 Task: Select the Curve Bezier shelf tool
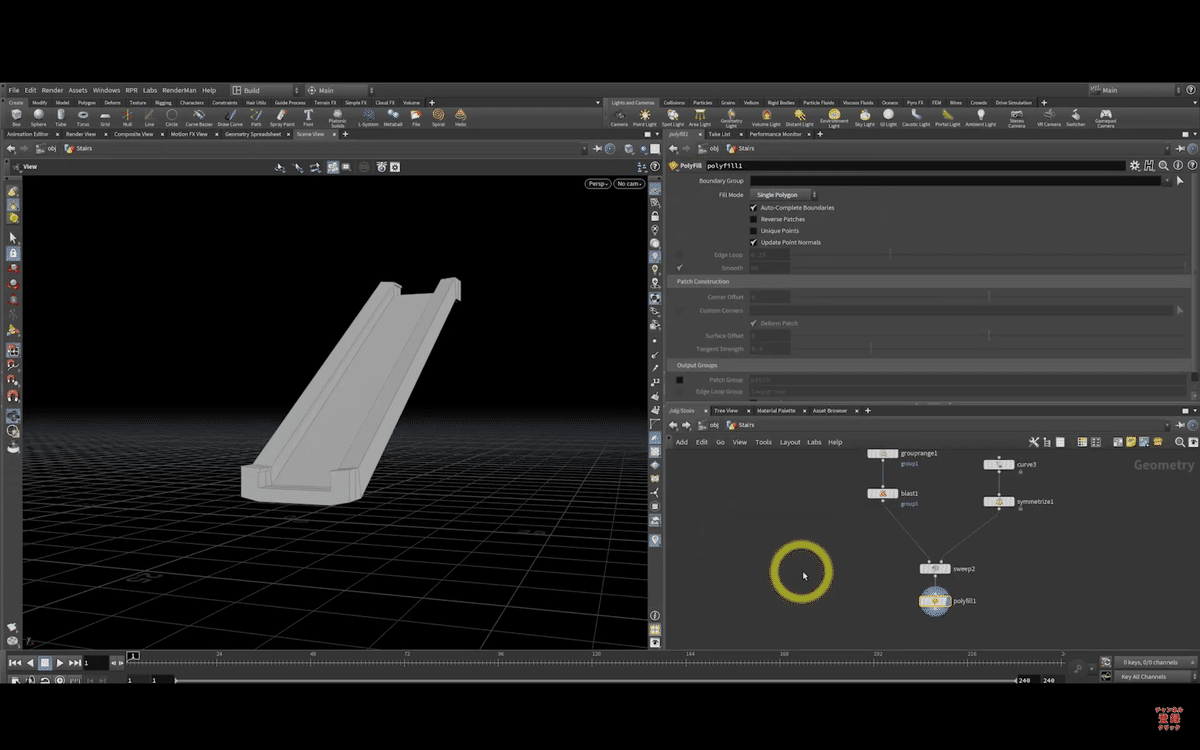[x=199, y=117]
